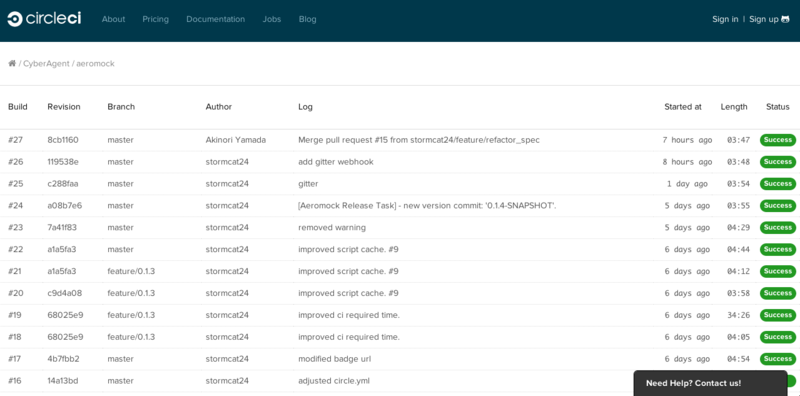
Task: Click Success badge for build #19
Action: point(778,315)
